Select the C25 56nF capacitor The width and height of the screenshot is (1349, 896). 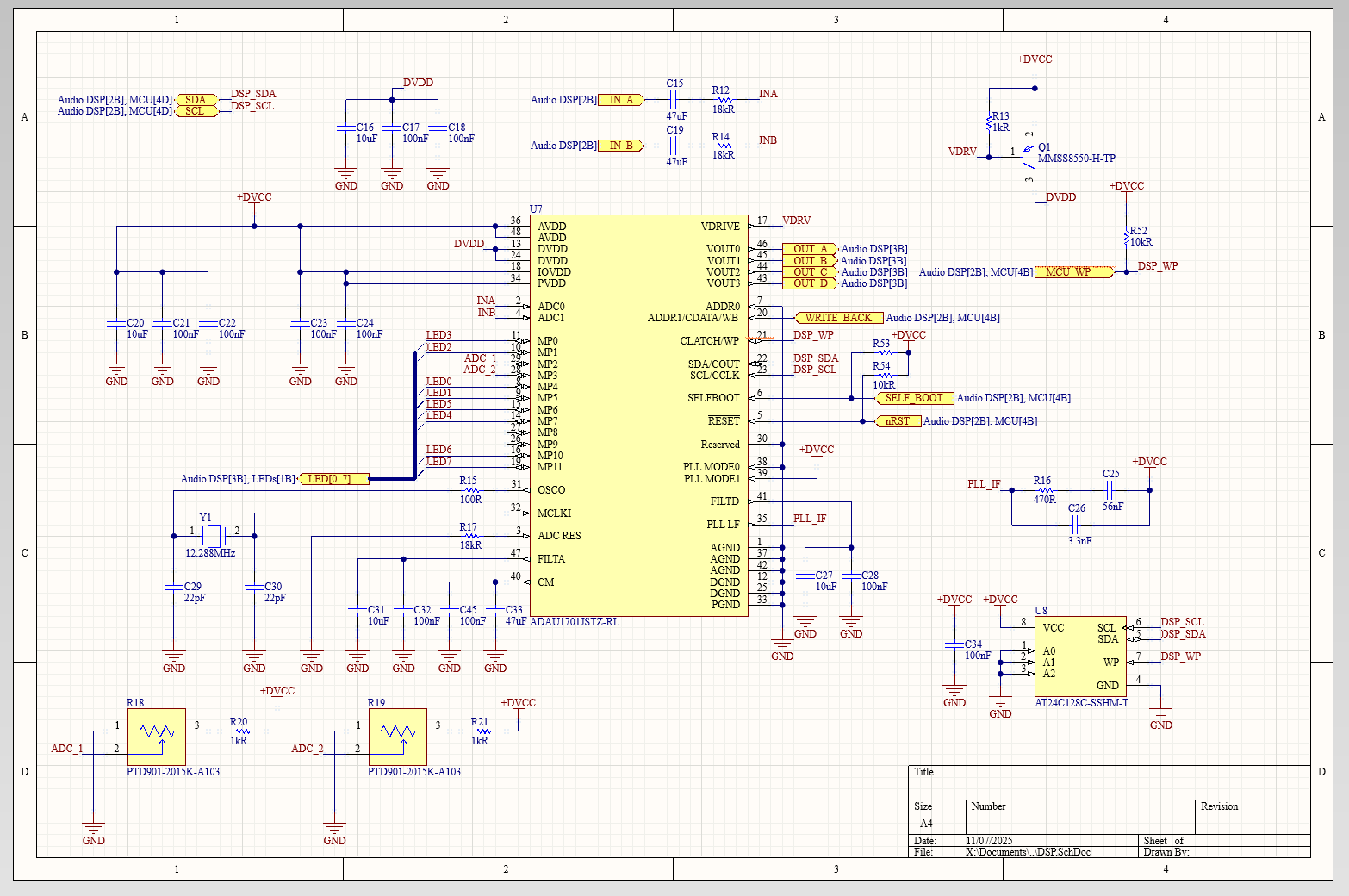[1110, 490]
